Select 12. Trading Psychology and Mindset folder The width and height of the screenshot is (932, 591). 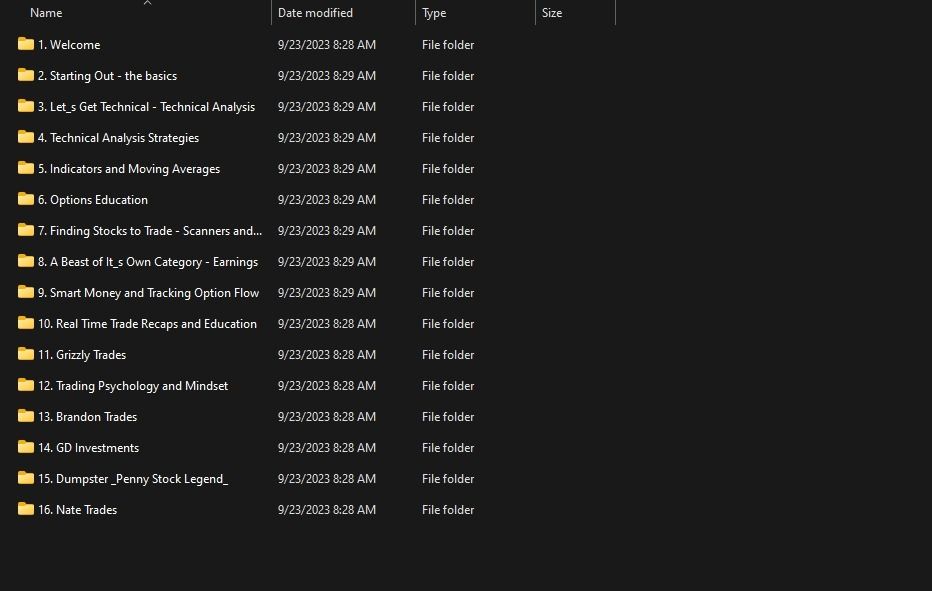[132, 386]
